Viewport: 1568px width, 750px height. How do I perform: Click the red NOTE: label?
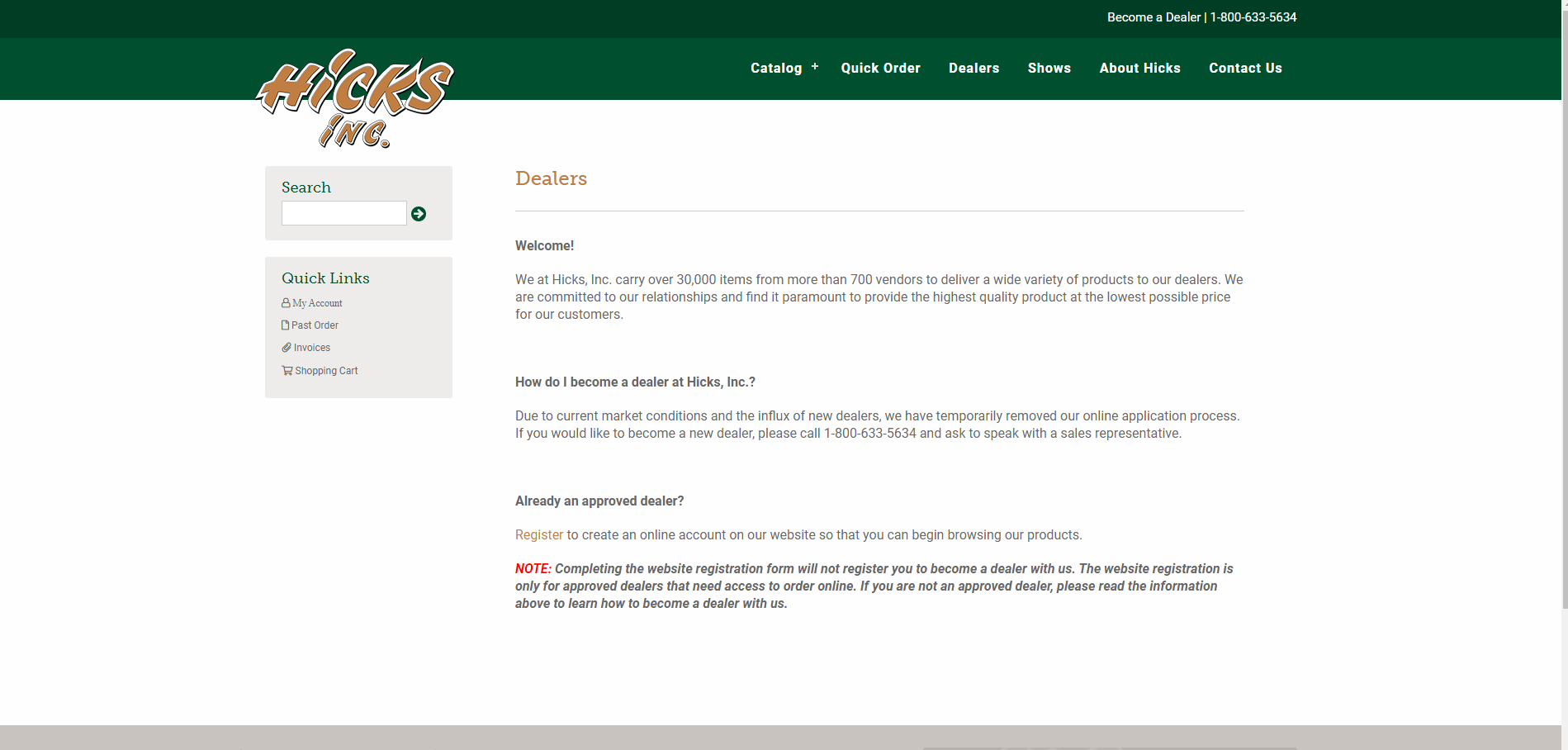pyautogui.click(x=533, y=569)
